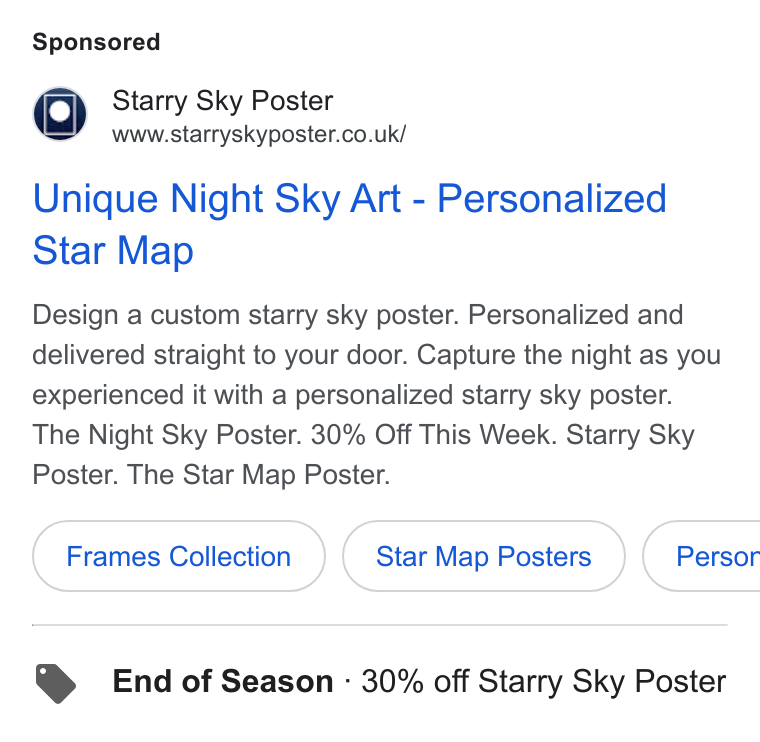Click the delivered straight to your door phrase
The width and height of the screenshot is (760, 742).
[221, 355]
